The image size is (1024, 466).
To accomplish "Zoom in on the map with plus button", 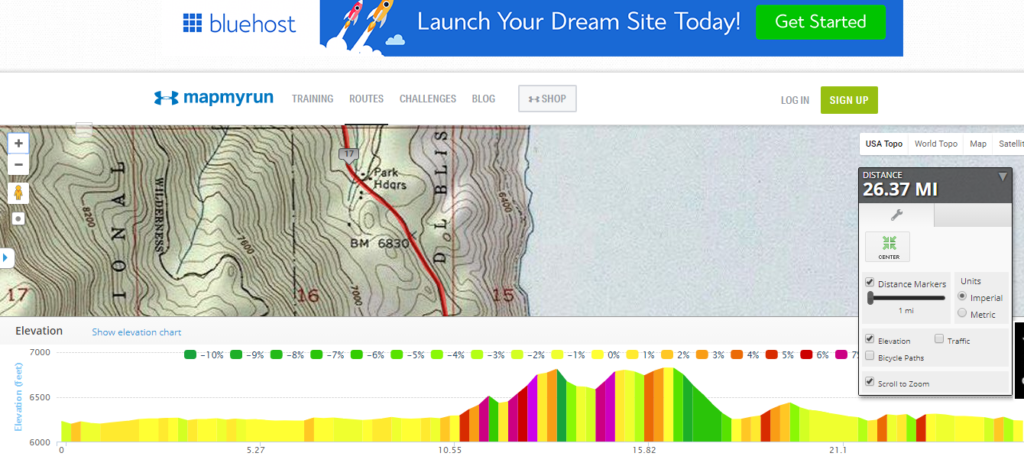I will point(18,143).
